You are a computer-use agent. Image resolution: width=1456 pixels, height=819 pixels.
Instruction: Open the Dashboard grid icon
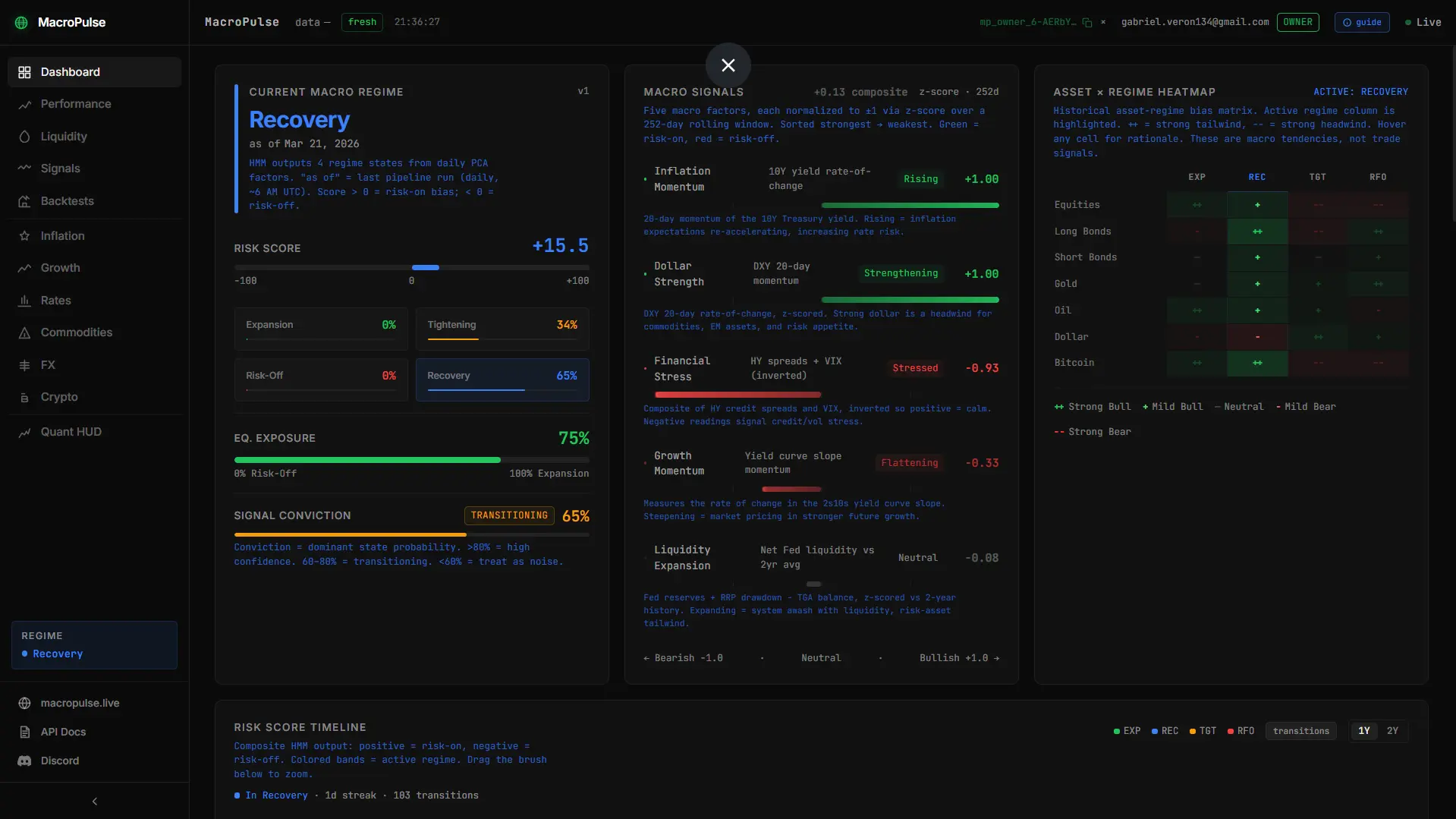[24, 72]
